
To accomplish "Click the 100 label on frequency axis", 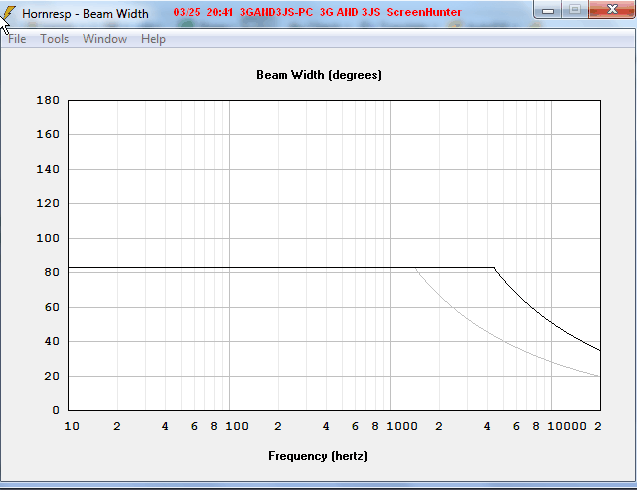I will coord(237,426).
